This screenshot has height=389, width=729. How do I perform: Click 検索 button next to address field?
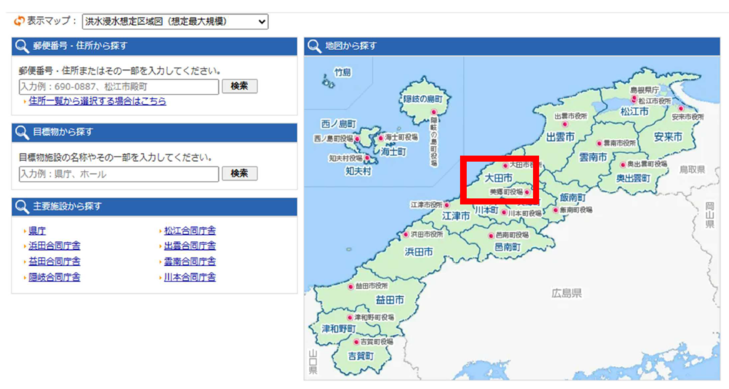coord(239,86)
